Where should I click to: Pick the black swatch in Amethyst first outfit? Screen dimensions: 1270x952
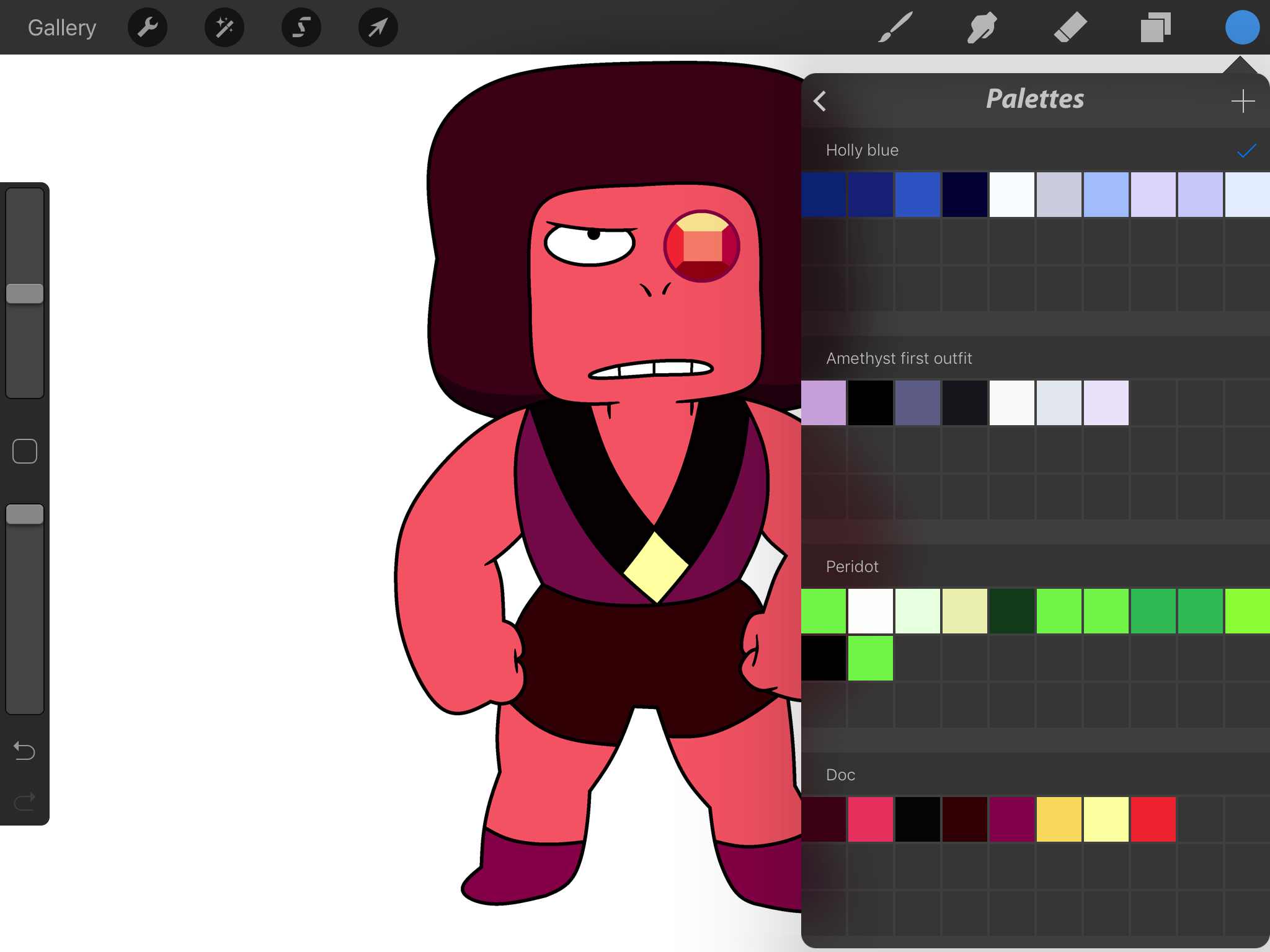pos(871,403)
